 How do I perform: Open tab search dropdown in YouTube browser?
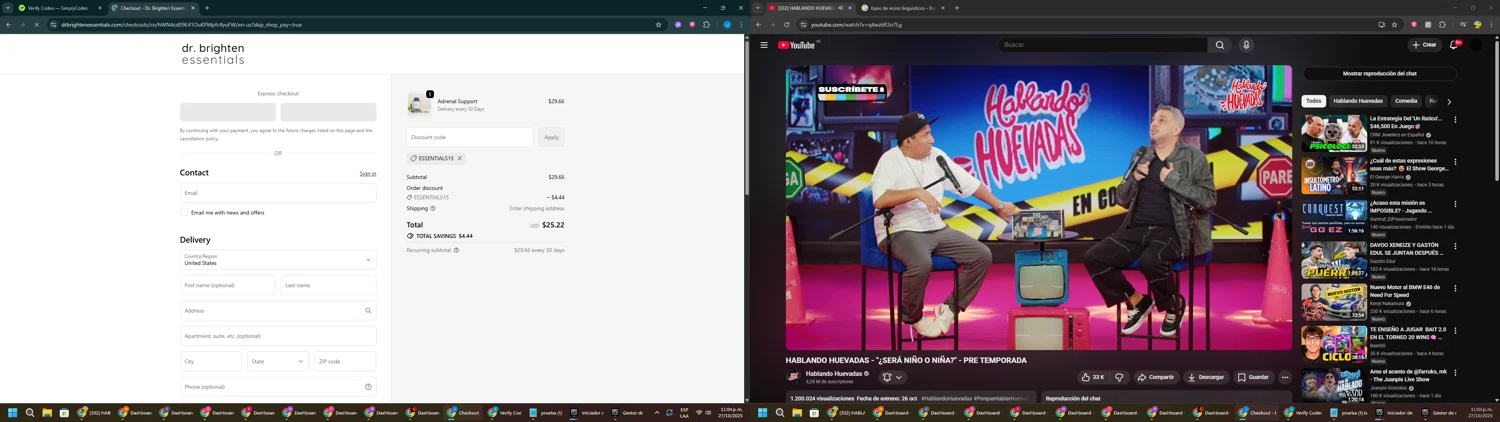click(x=758, y=8)
